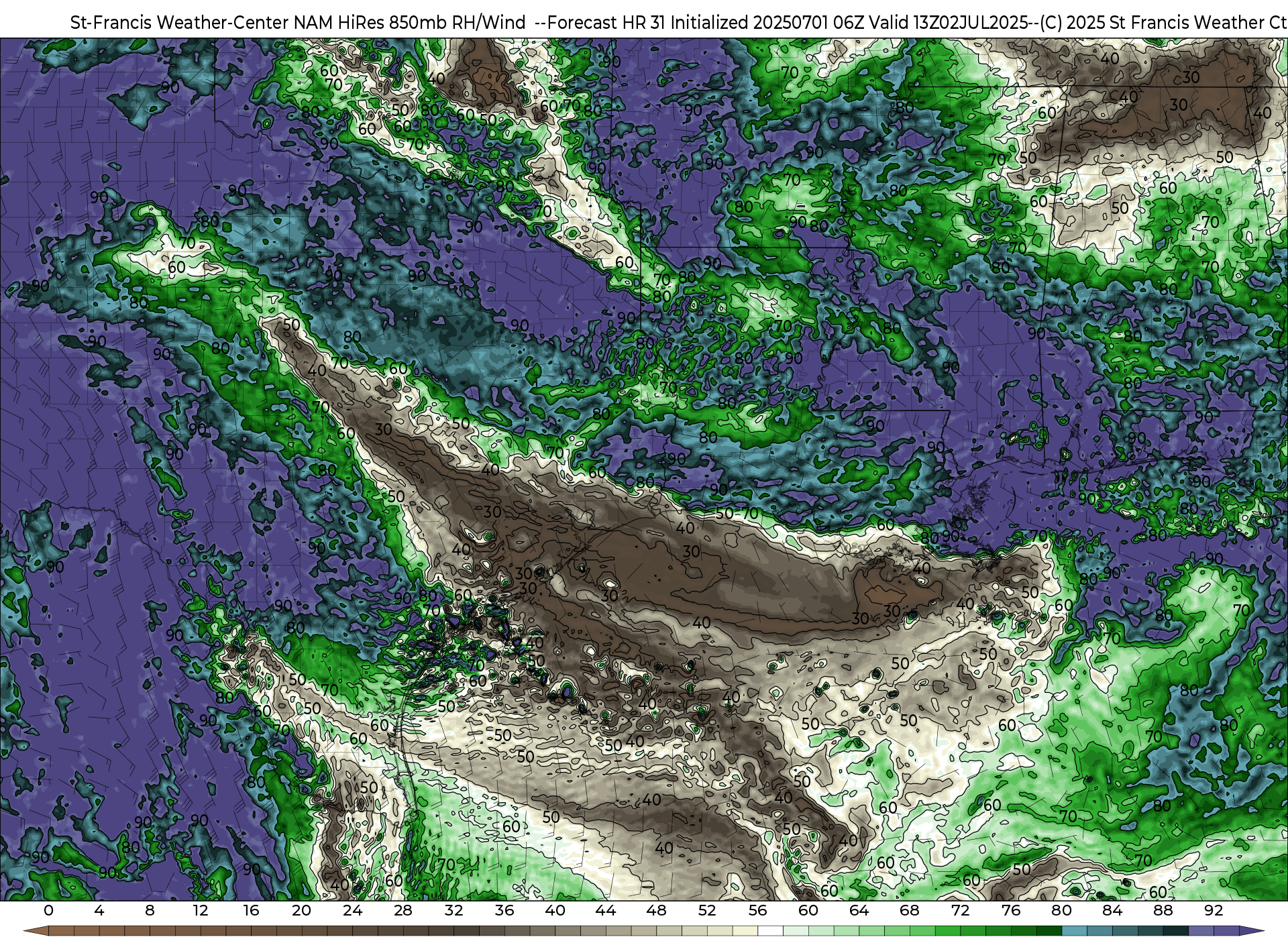The height and width of the screenshot is (939, 1288).
Task: Click the colorbar tick label 16
Action: pos(251,911)
